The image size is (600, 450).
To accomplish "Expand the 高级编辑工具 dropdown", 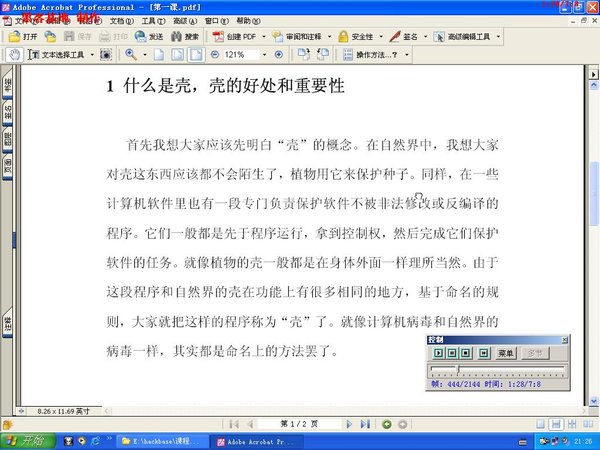I will tap(497, 37).
